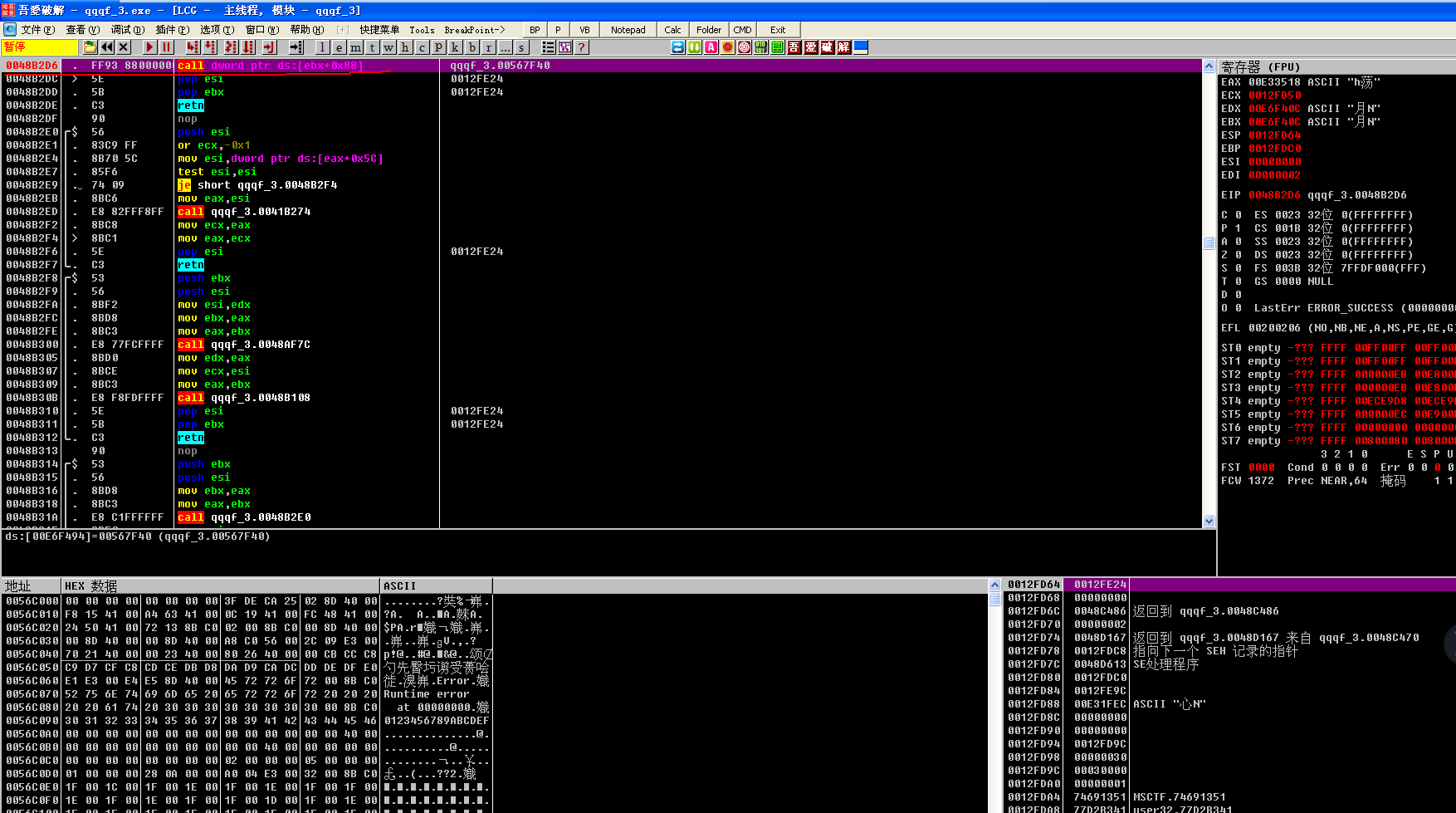The height and width of the screenshot is (813, 1456).
Task: Restart the program with the rewind icon
Action: click(107, 47)
